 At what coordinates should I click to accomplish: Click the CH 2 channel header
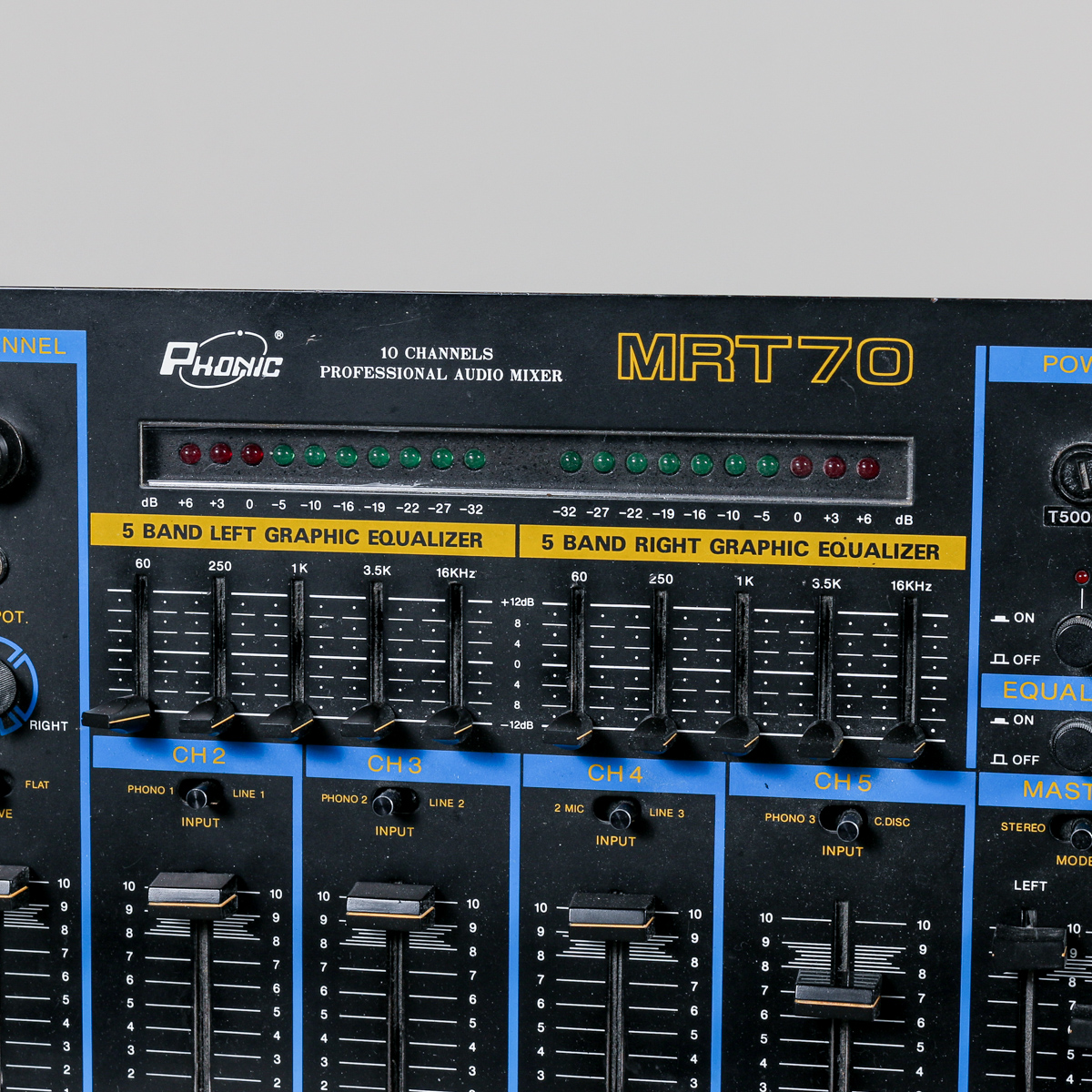point(198,754)
